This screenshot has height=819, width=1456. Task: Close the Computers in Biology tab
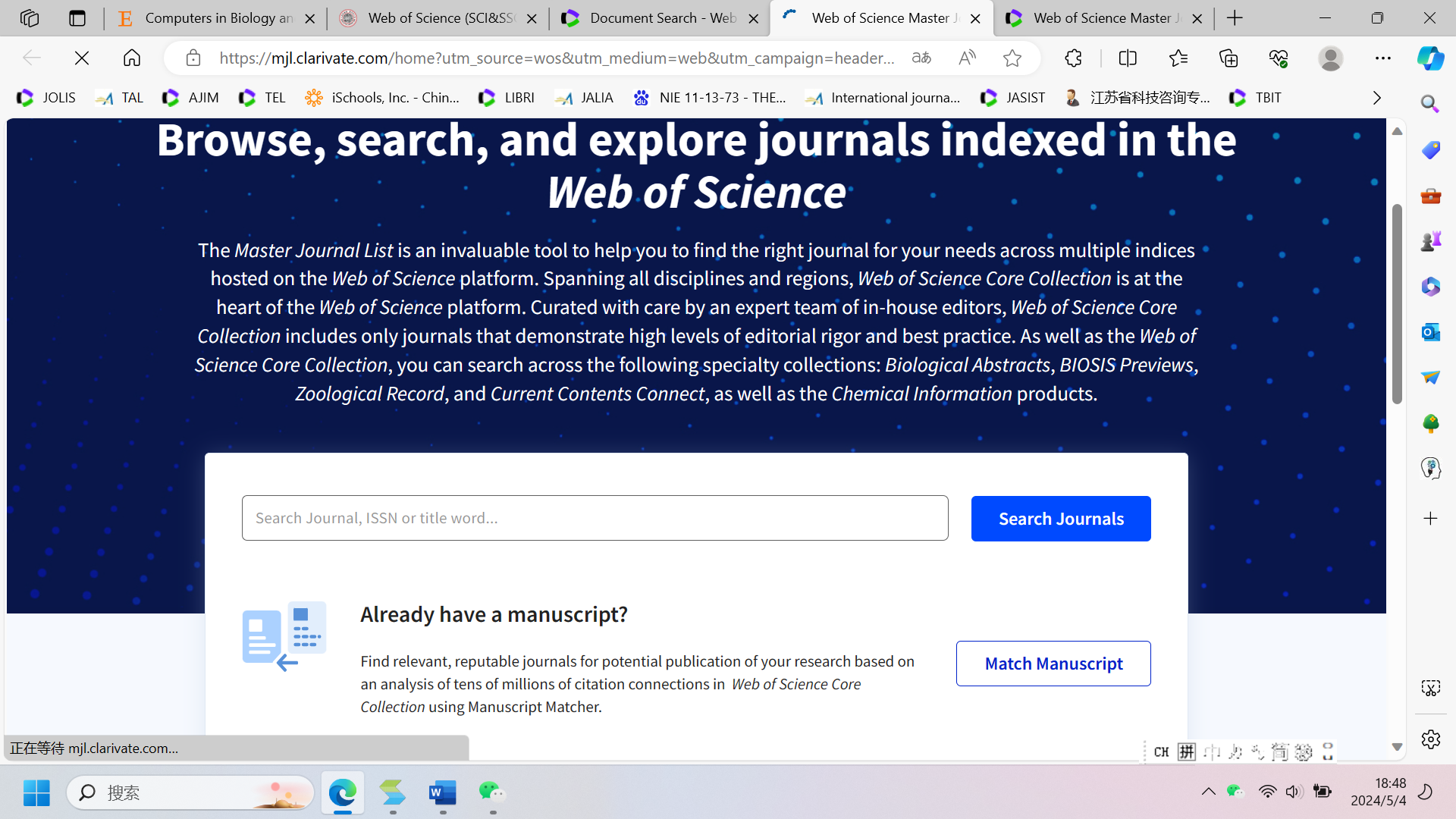click(x=309, y=19)
